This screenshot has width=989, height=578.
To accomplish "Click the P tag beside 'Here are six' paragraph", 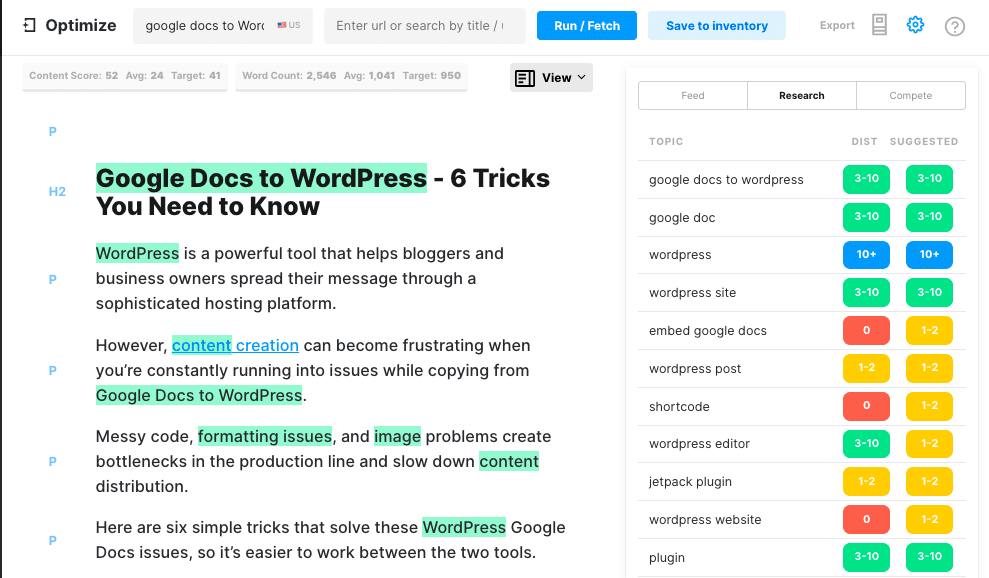I will pos(52,540).
